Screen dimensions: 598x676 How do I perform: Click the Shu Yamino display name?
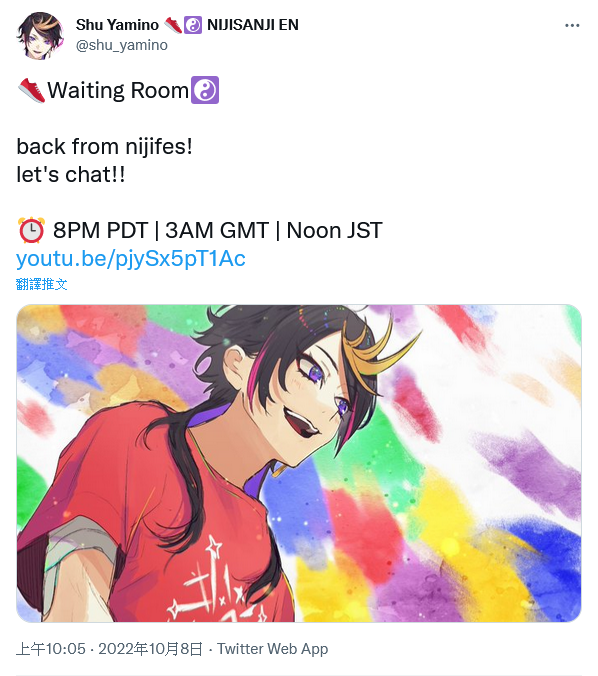pyautogui.click(x=117, y=25)
